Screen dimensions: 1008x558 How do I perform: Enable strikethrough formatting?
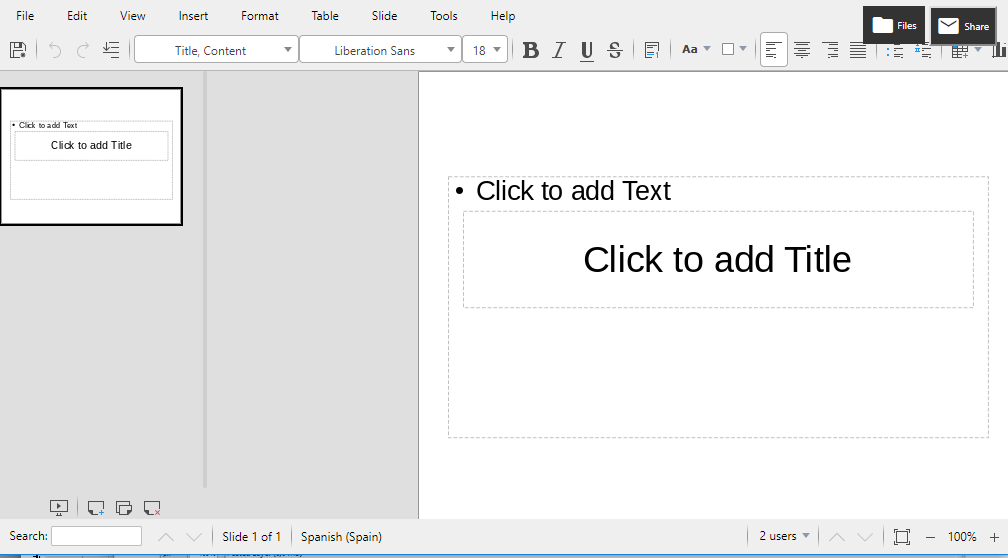615,50
